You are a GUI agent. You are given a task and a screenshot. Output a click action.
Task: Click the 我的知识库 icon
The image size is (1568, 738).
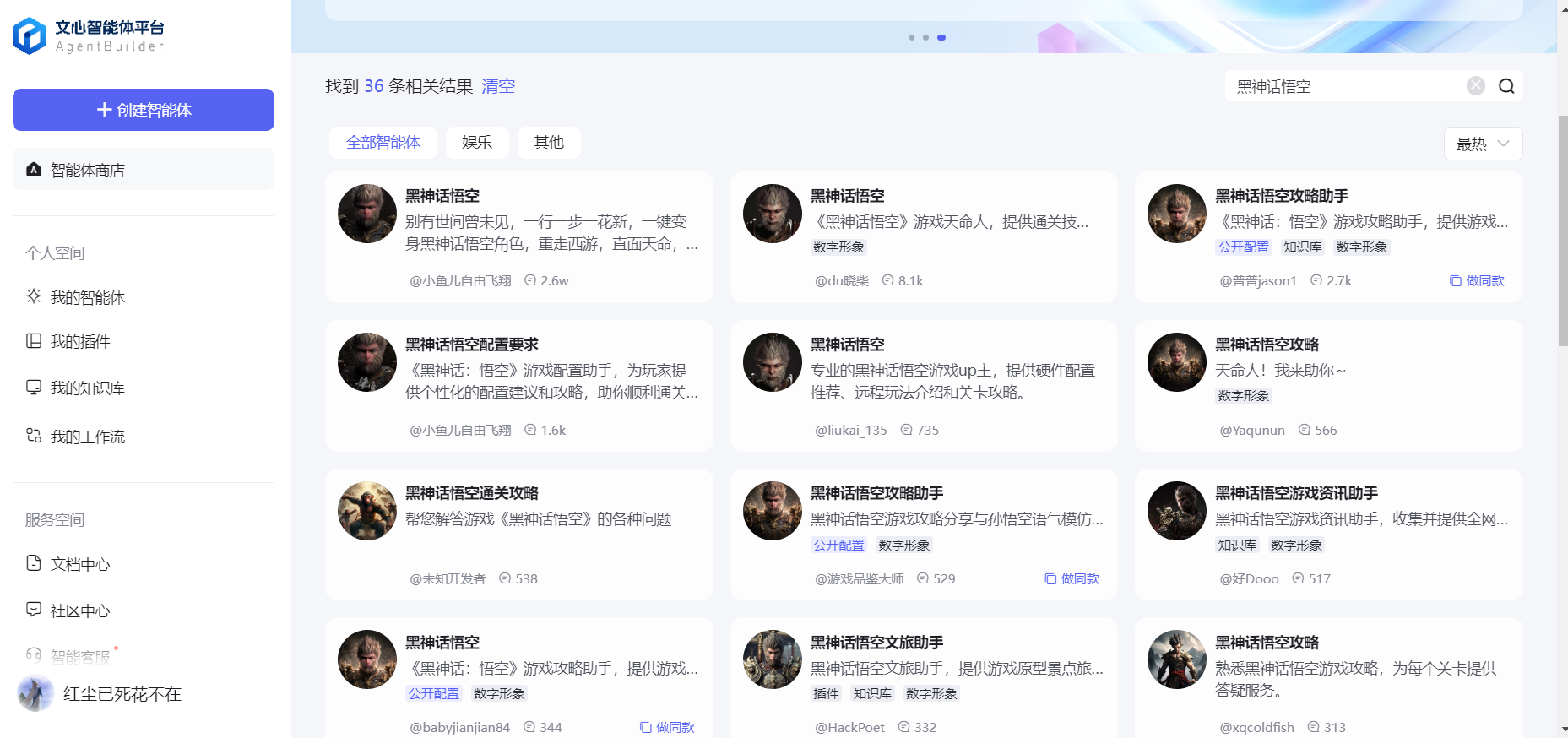click(x=34, y=388)
